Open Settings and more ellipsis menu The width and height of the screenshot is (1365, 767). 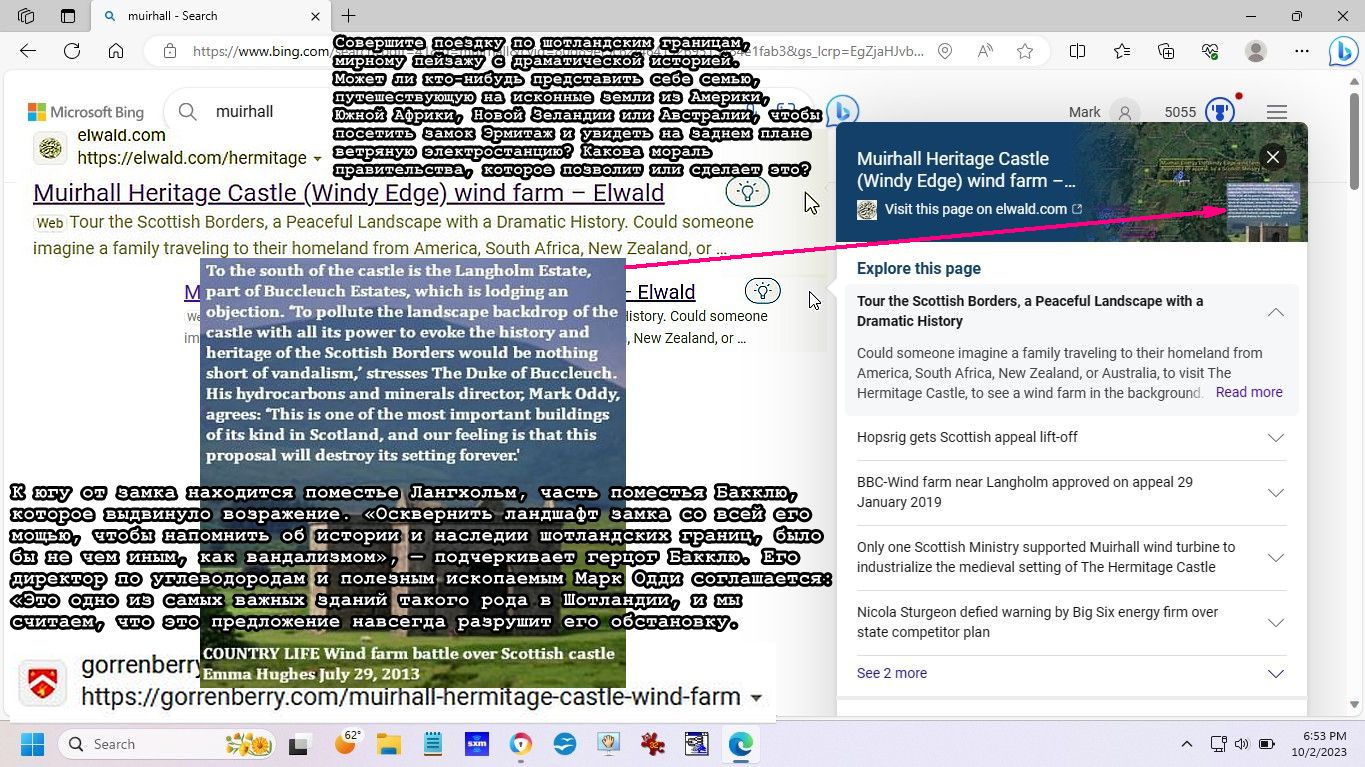pyautogui.click(x=1301, y=51)
